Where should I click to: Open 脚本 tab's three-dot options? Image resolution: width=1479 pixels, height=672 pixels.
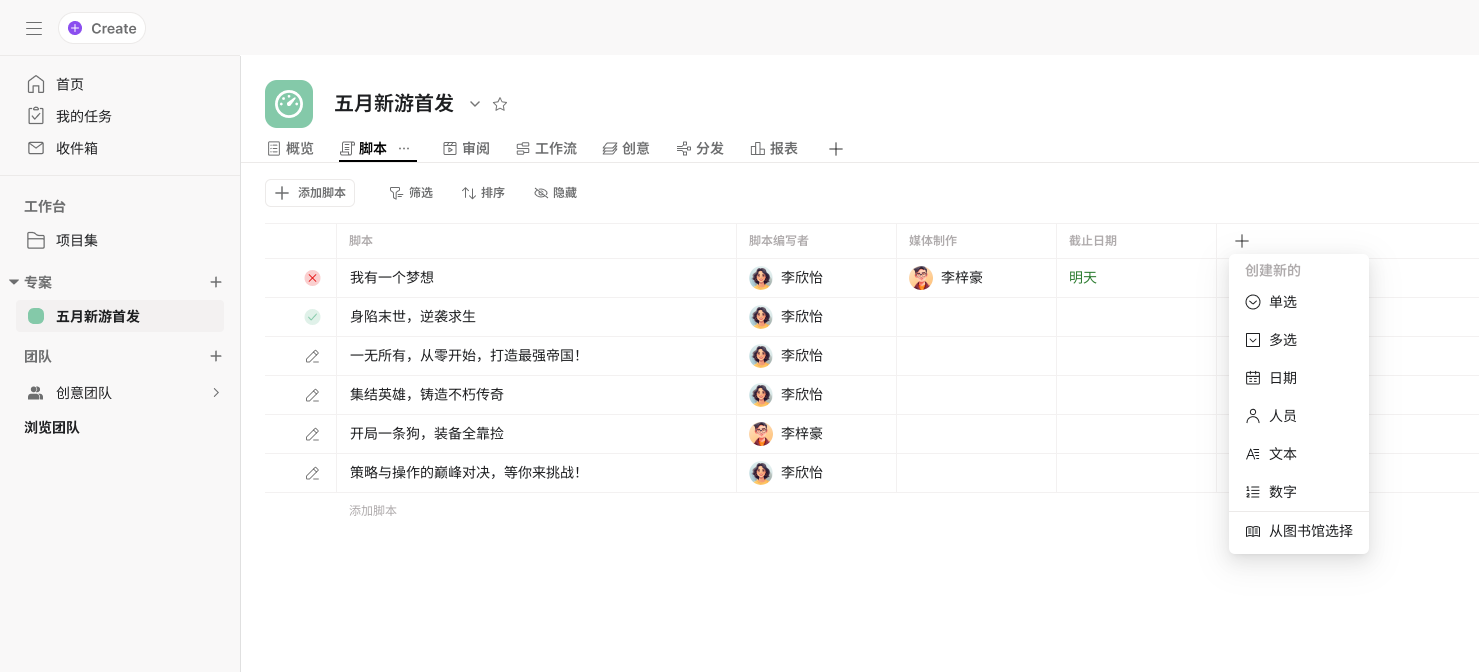point(404,148)
